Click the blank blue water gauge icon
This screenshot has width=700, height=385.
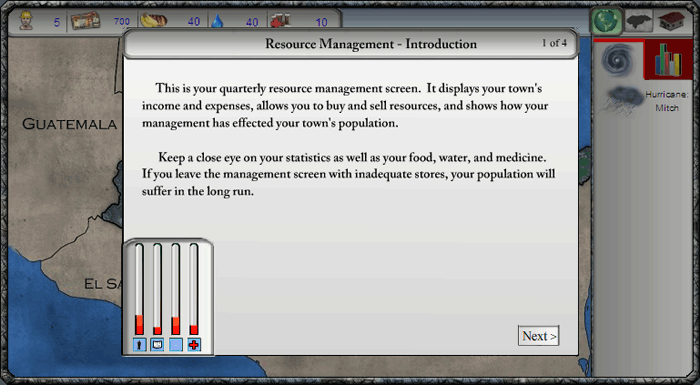tap(175, 345)
